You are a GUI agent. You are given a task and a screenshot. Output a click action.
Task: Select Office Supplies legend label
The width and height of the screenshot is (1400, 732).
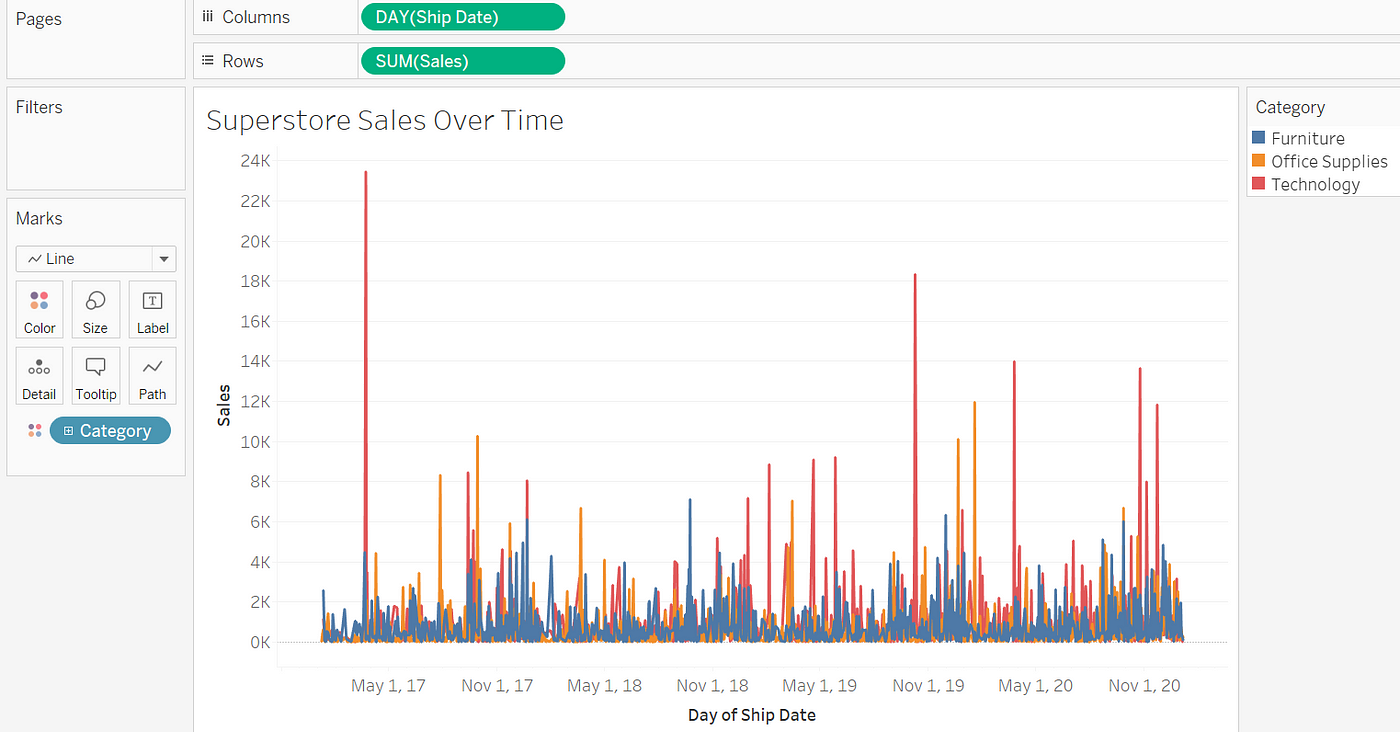pyautogui.click(x=1329, y=161)
